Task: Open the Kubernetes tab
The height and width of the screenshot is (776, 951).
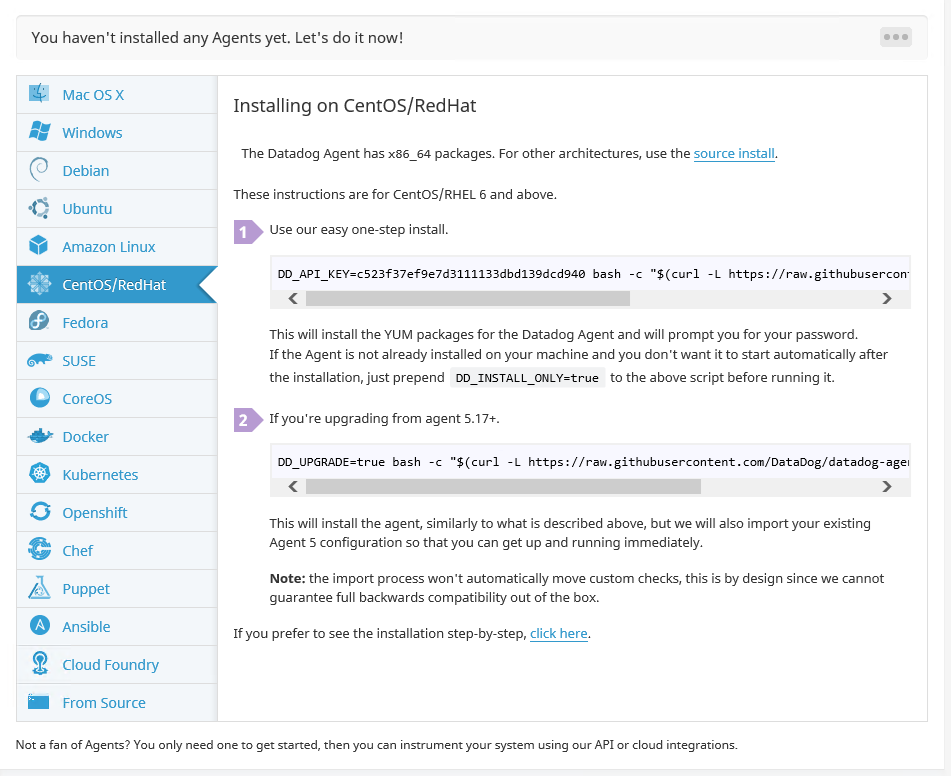Action: 117,475
